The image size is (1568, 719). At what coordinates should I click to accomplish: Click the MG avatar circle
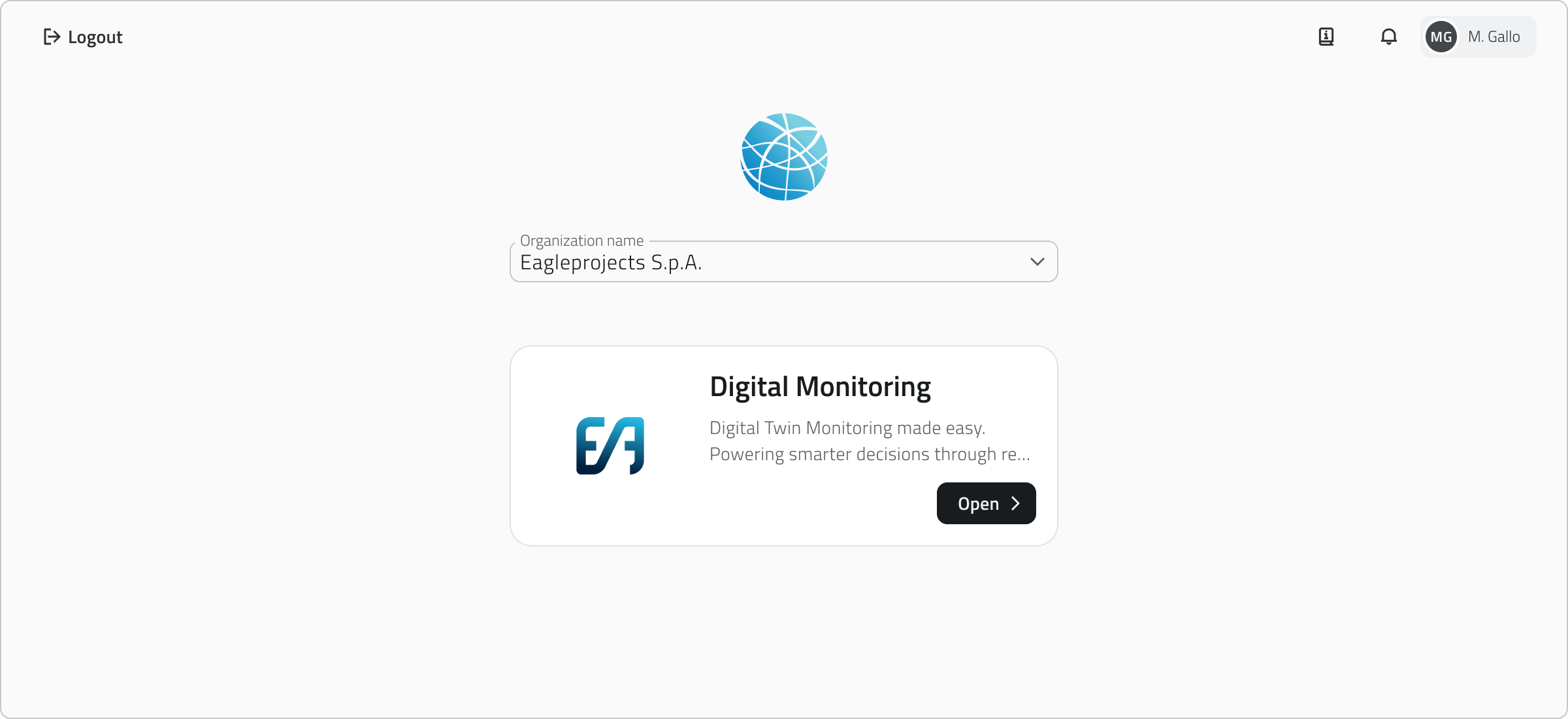tap(1441, 37)
